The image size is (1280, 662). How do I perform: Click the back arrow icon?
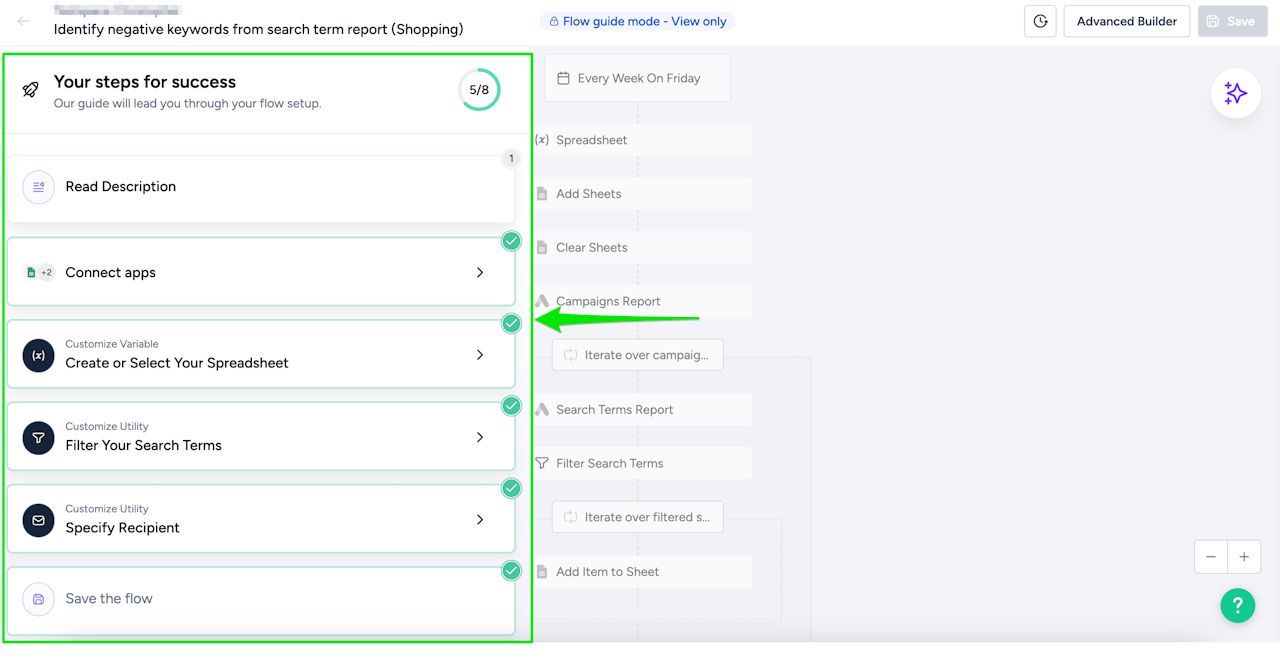tap(23, 21)
